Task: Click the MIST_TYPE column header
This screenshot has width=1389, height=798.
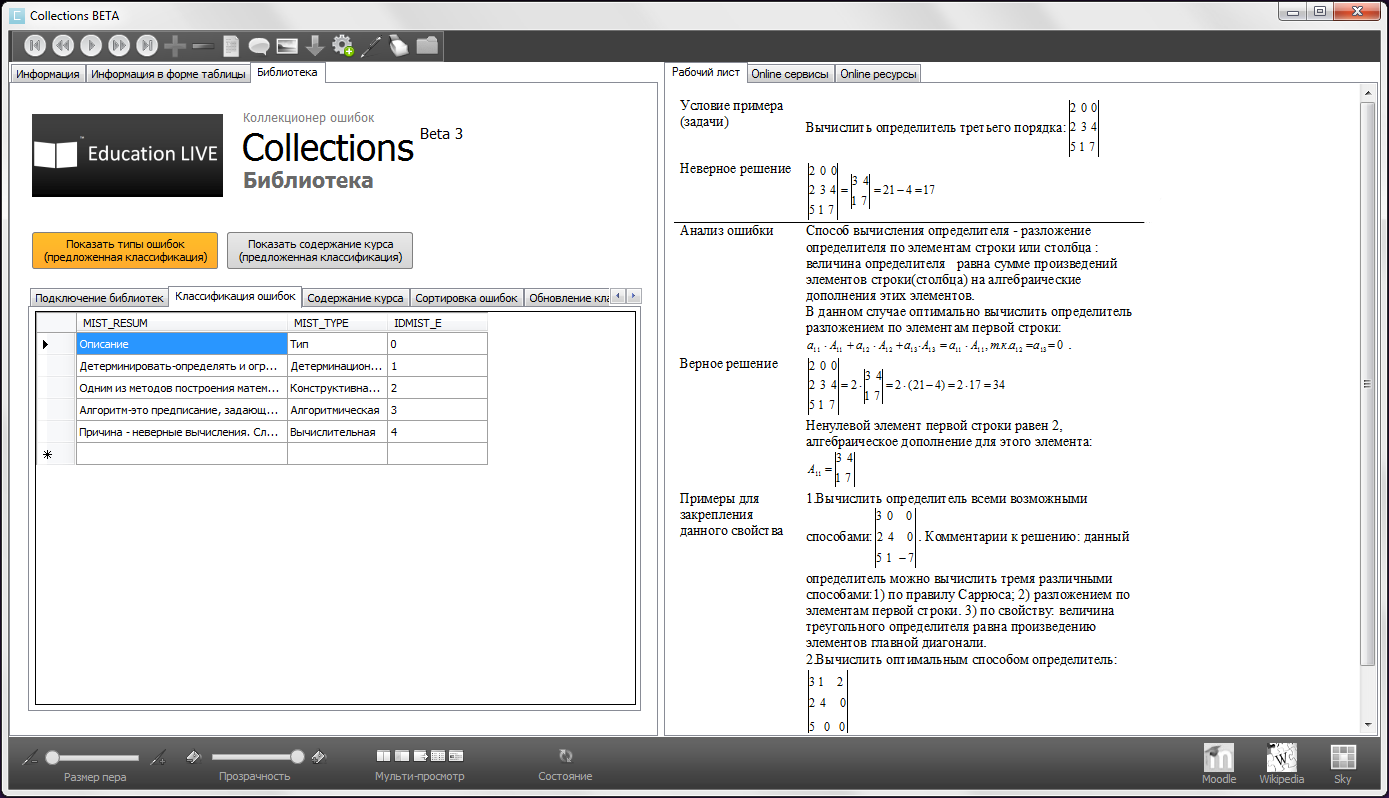Action: 338,322
